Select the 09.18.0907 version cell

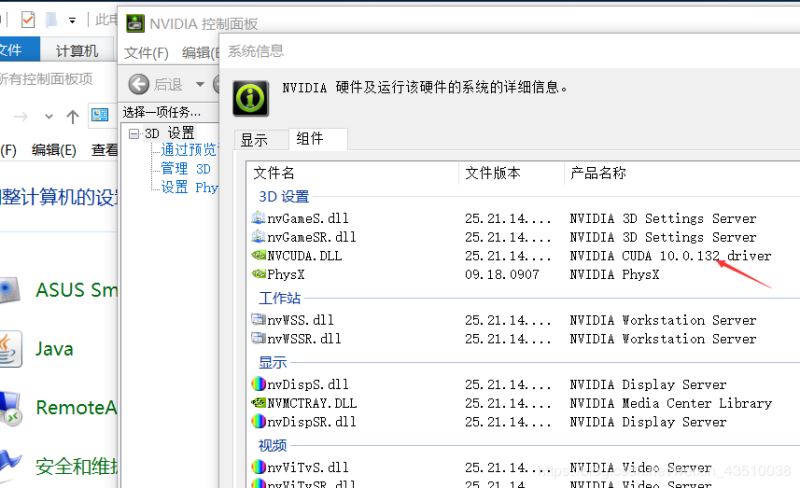(502, 275)
